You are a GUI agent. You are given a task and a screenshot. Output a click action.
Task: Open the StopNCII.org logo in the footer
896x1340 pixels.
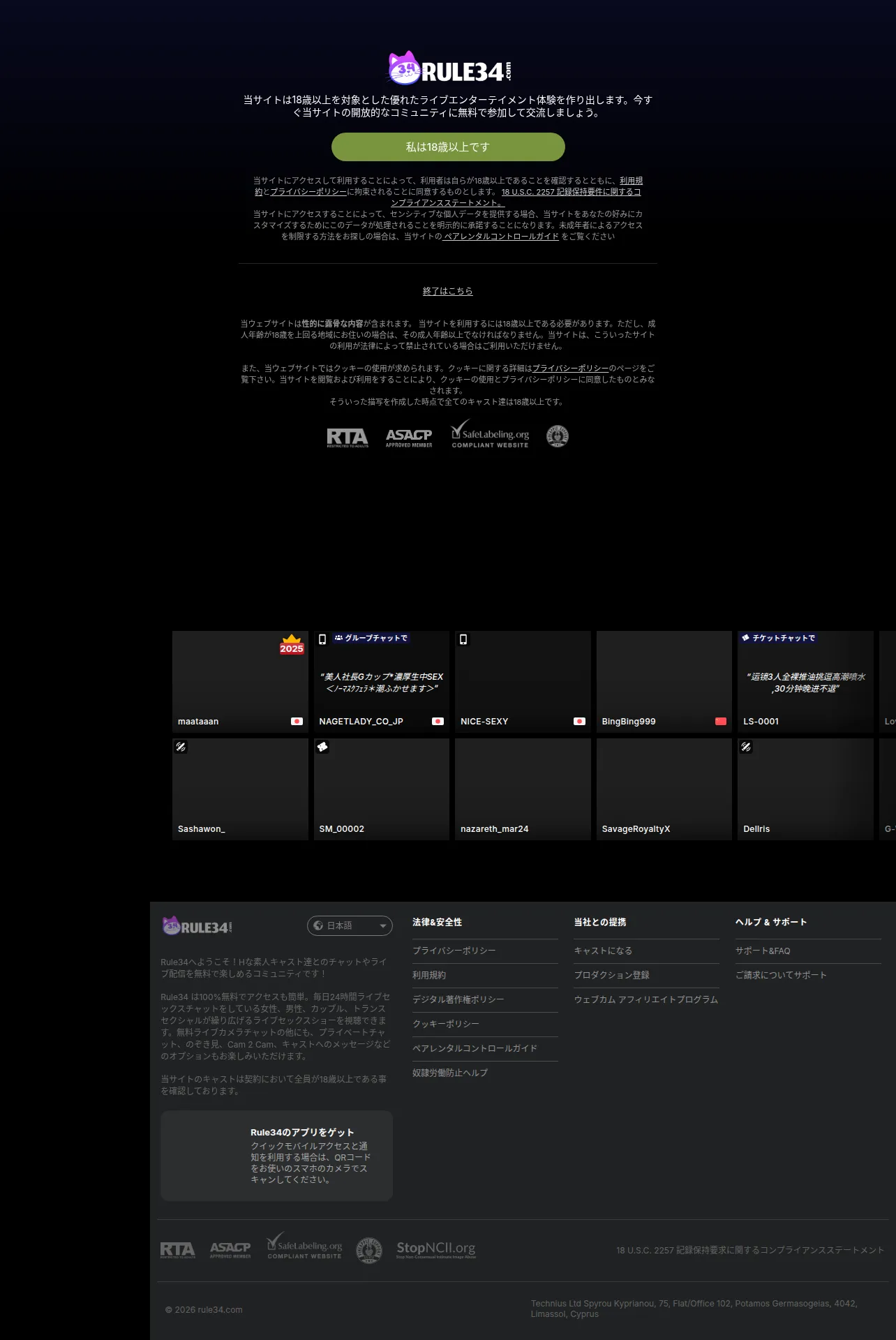(436, 1249)
